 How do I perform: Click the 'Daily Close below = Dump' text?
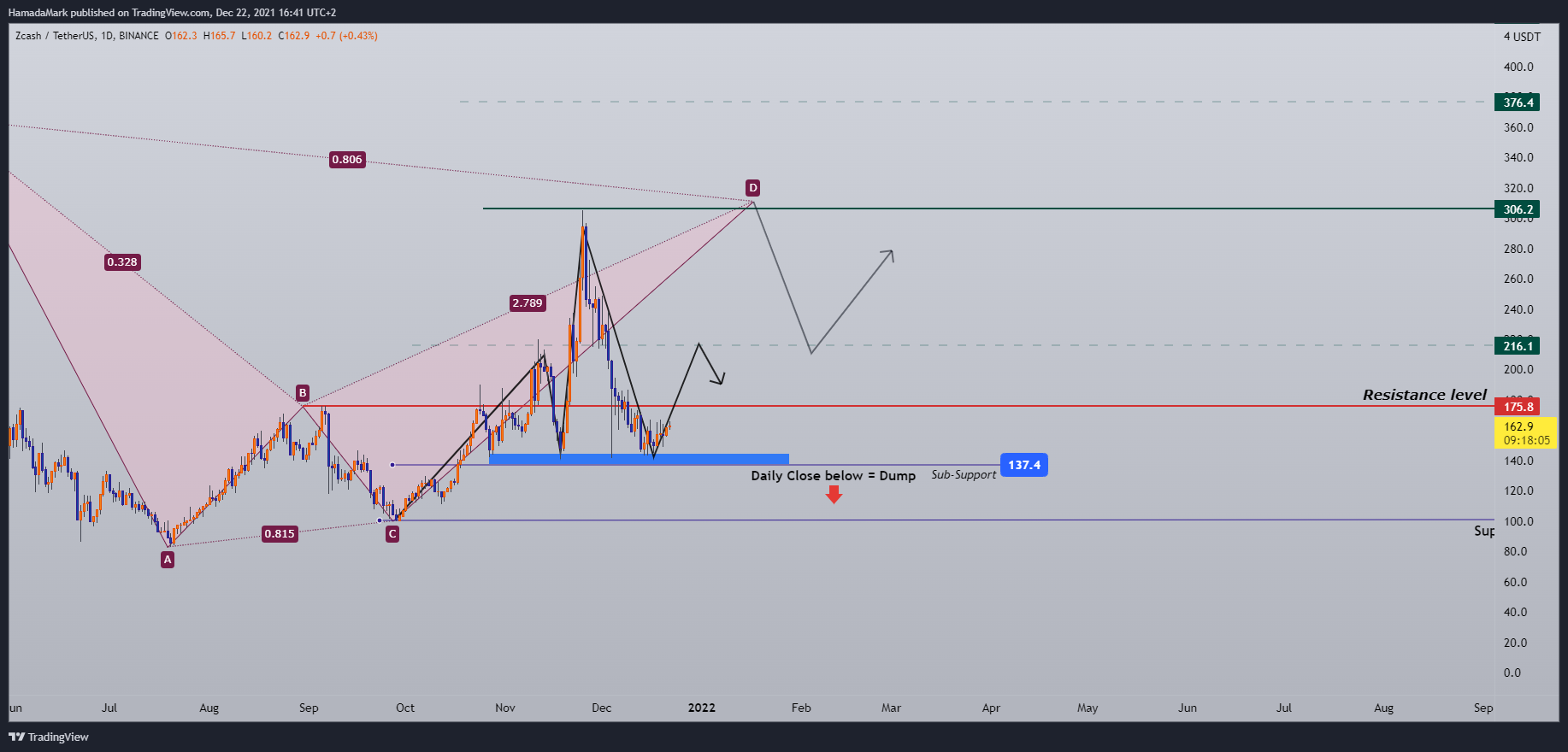pyautogui.click(x=833, y=475)
